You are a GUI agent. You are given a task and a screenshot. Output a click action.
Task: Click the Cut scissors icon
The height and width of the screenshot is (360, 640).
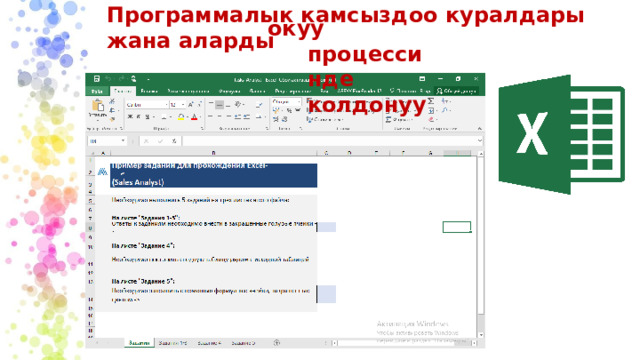[112, 101]
